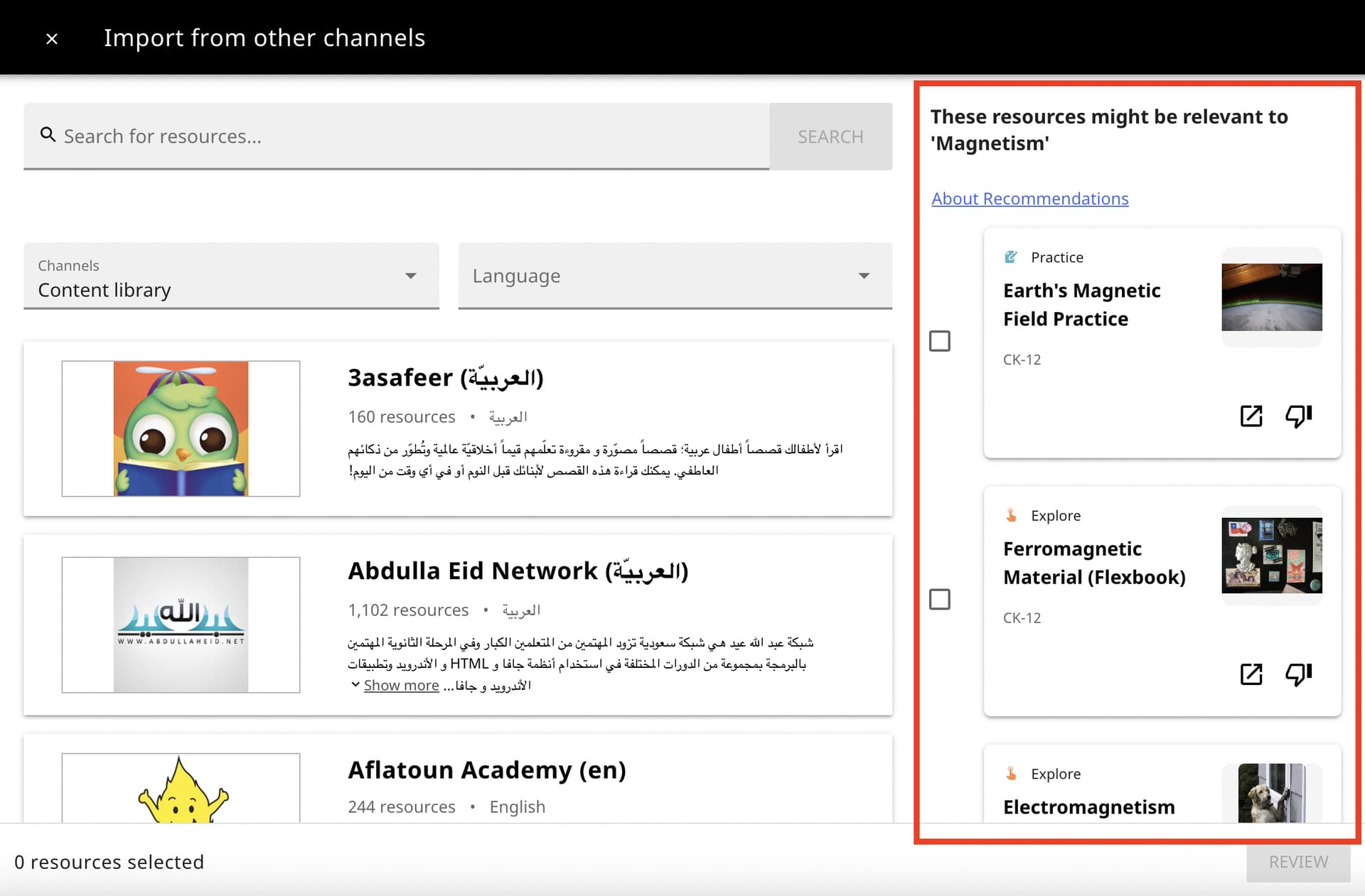Select the Ferromagnetic Material checkbox
The width and height of the screenshot is (1365, 896).
[939, 599]
